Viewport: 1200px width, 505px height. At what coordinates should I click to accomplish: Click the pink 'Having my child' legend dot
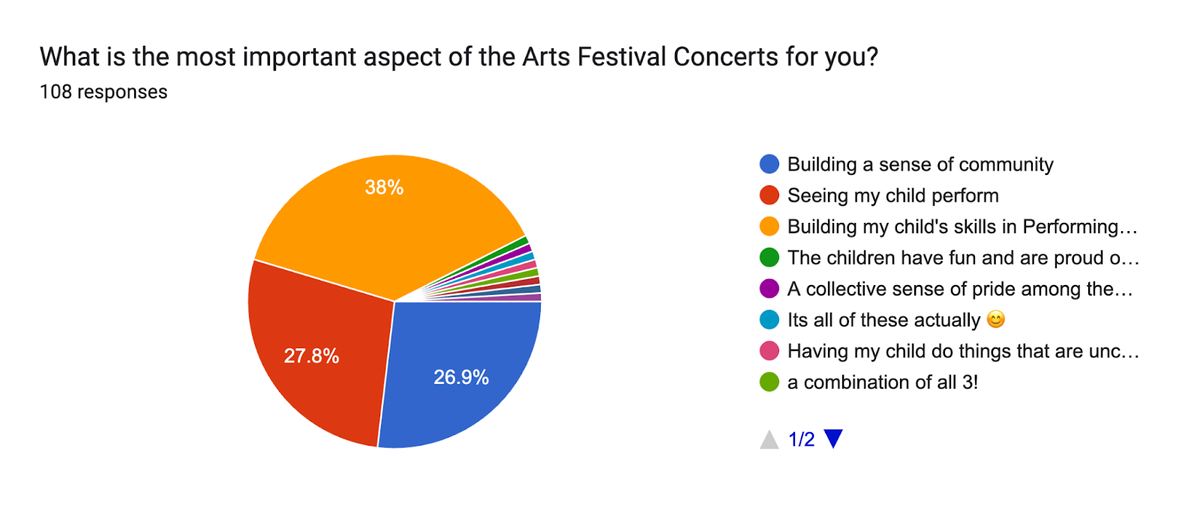pos(770,351)
